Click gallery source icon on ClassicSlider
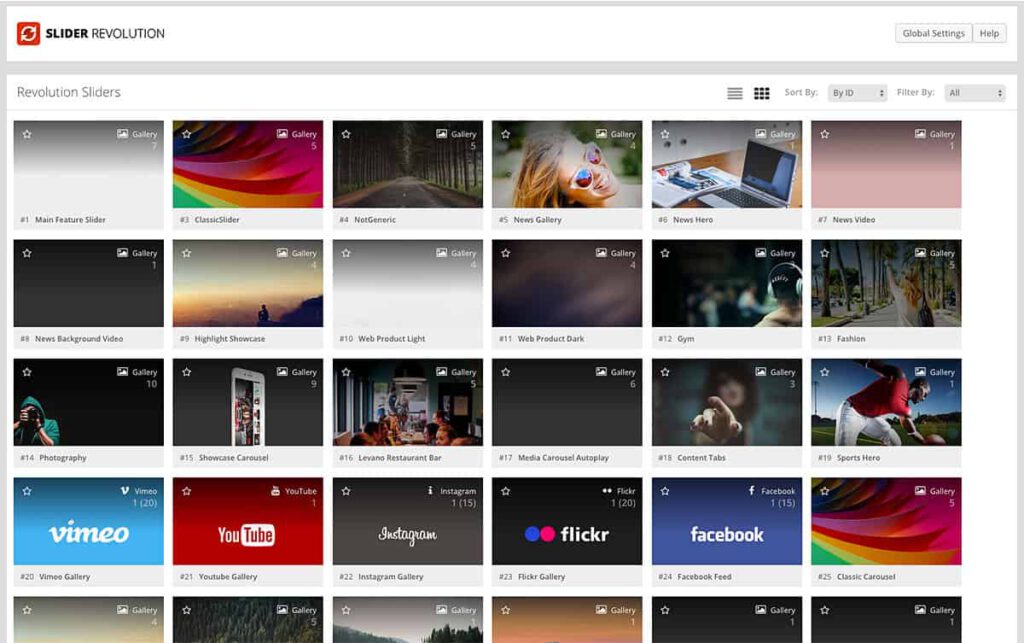 pyautogui.click(x=282, y=133)
